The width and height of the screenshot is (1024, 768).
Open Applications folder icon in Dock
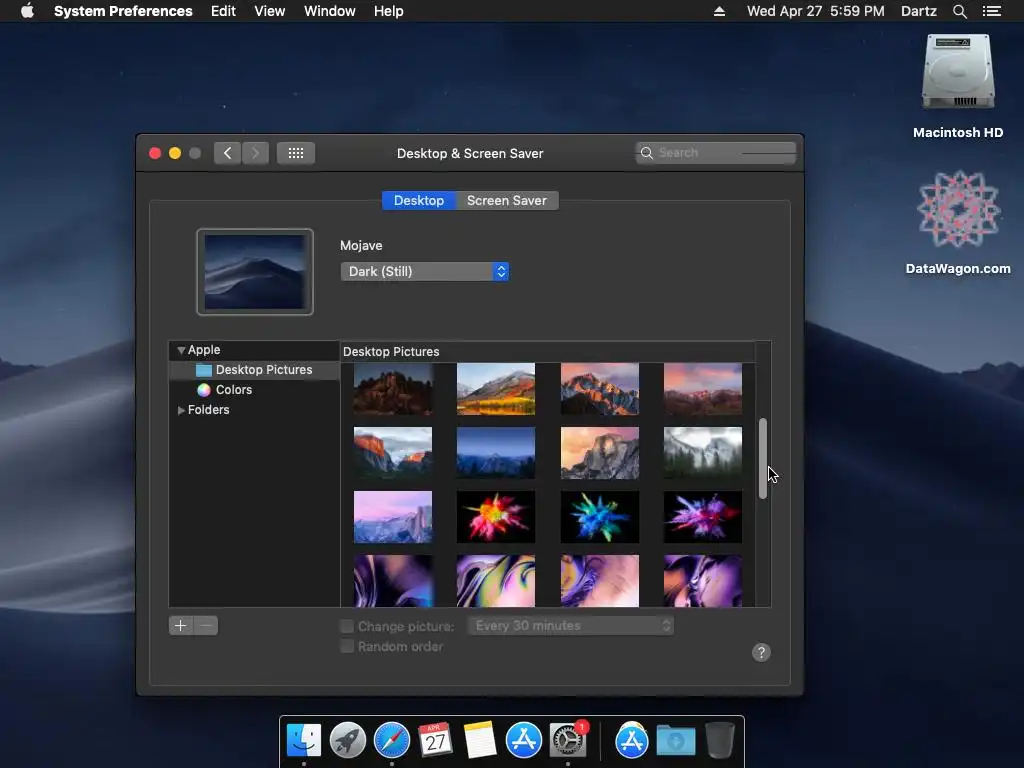pos(632,741)
